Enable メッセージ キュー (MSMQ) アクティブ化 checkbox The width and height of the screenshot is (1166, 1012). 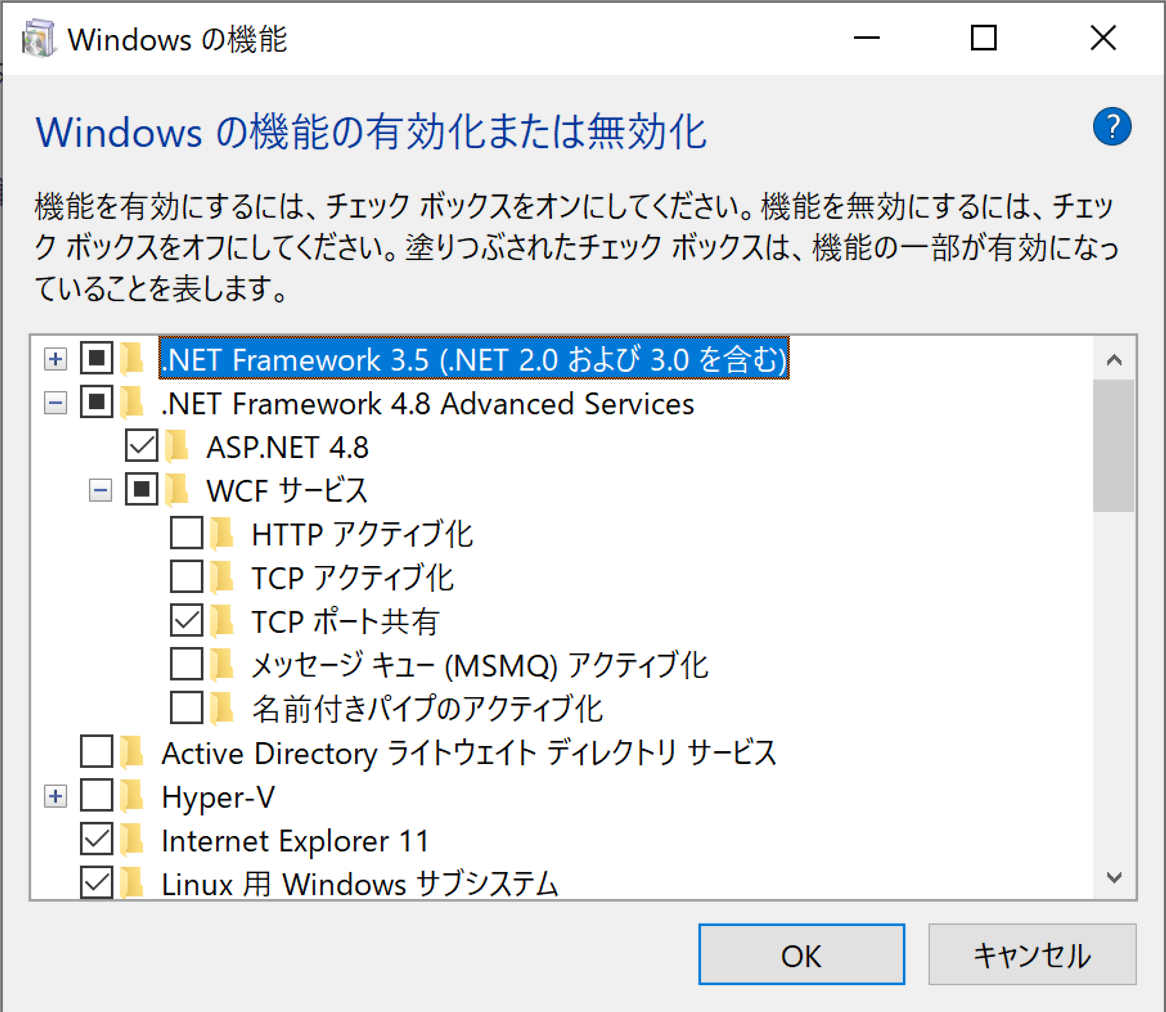(x=186, y=665)
